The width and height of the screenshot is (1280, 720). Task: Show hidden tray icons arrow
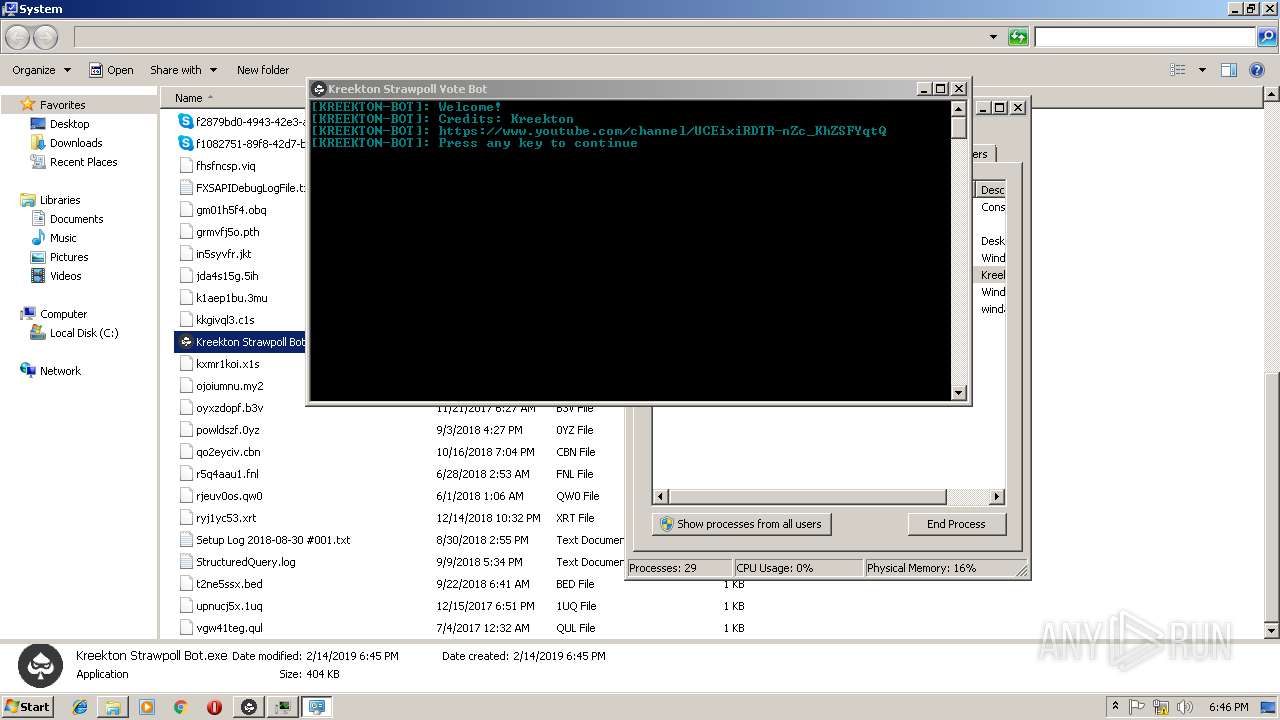(1115, 707)
